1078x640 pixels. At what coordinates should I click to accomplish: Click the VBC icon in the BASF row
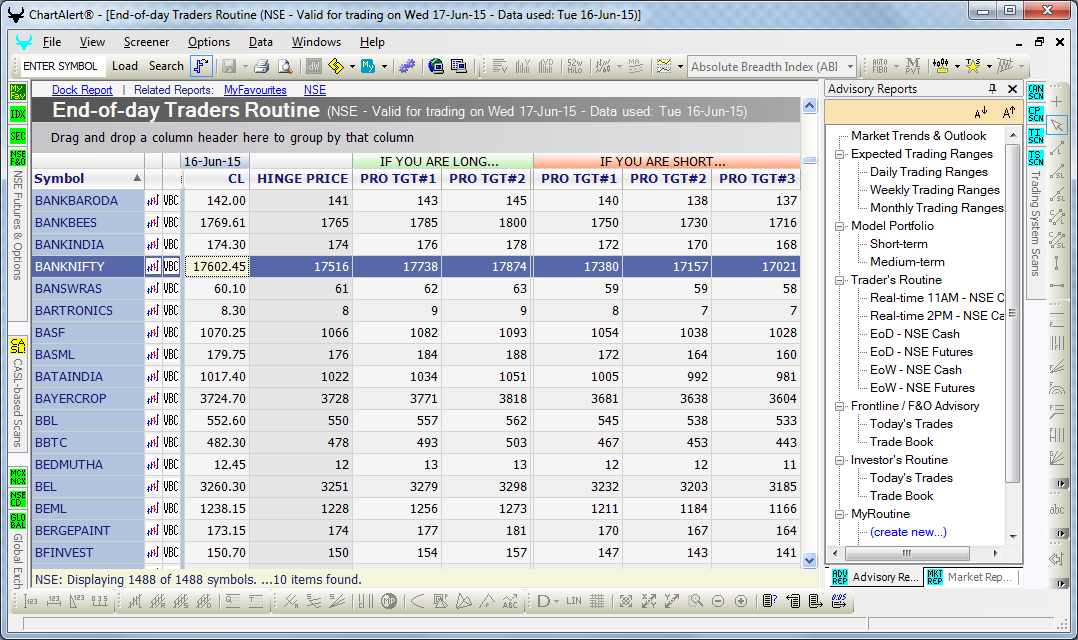tap(170, 333)
